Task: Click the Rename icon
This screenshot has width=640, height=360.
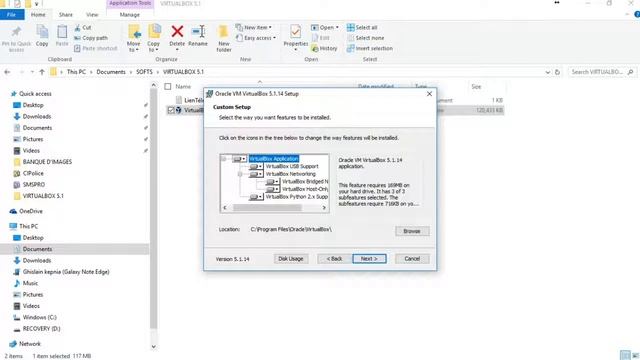Action: click(x=198, y=31)
